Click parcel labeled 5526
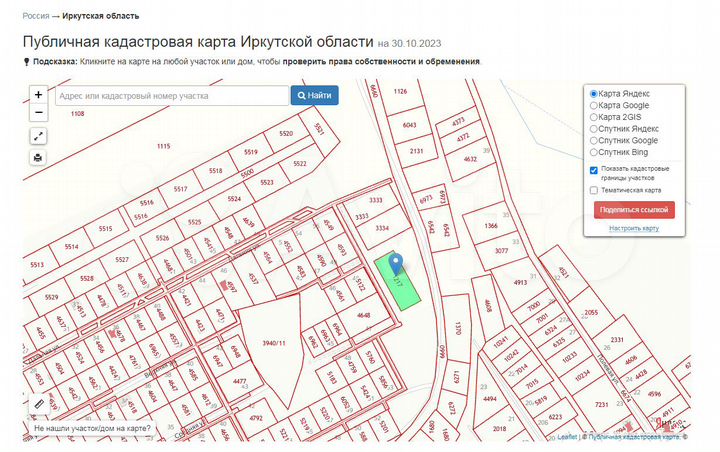This screenshot has height=452, width=720. pyautogui.click(x=162, y=238)
